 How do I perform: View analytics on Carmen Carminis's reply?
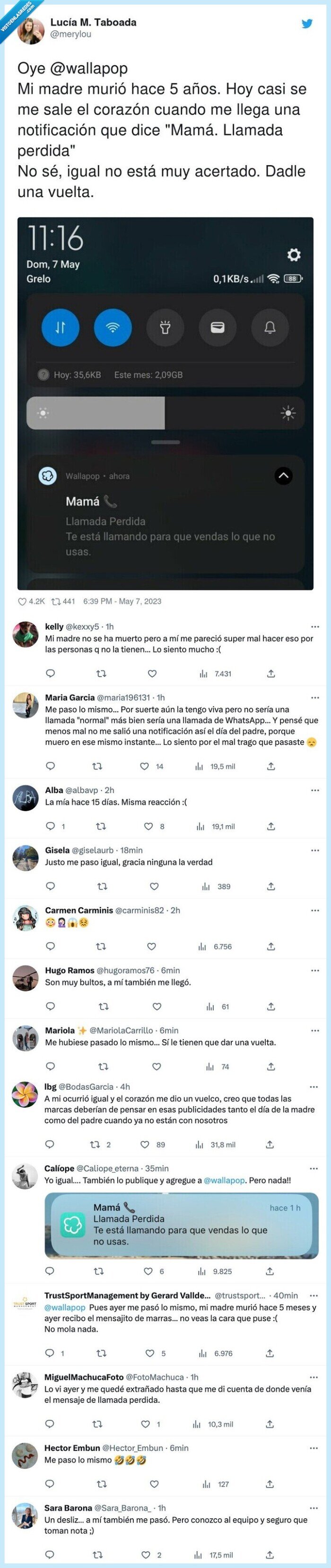(x=202, y=946)
